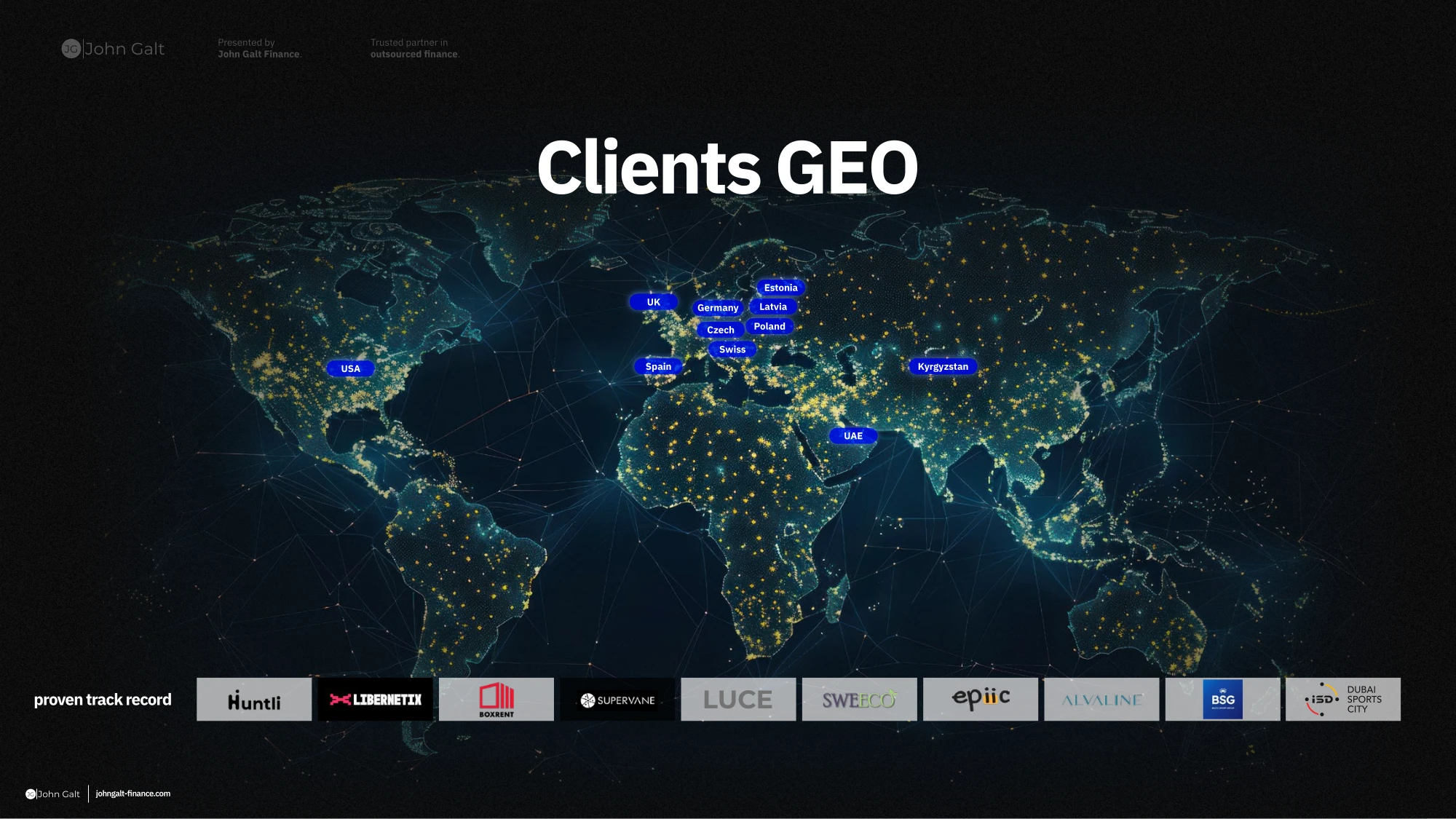The image size is (1456, 819).
Task: Select the Alvaline logo tile
Action: pyautogui.click(x=1101, y=700)
